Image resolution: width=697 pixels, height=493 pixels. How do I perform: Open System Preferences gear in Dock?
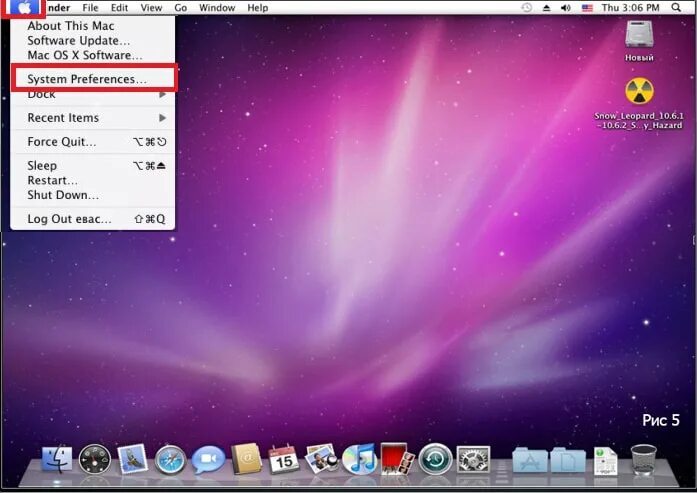pyautogui.click(x=473, y=459)
